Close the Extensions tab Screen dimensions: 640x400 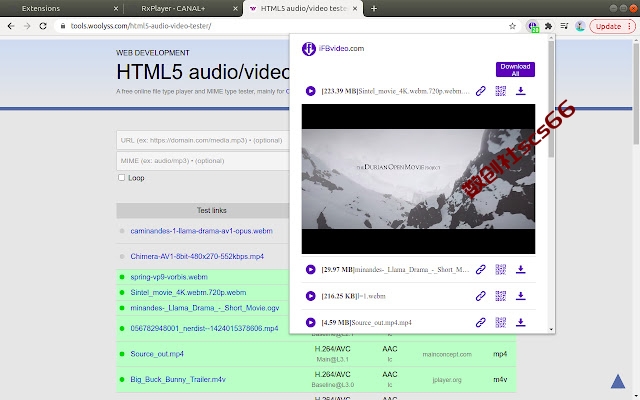click(116, 9)
